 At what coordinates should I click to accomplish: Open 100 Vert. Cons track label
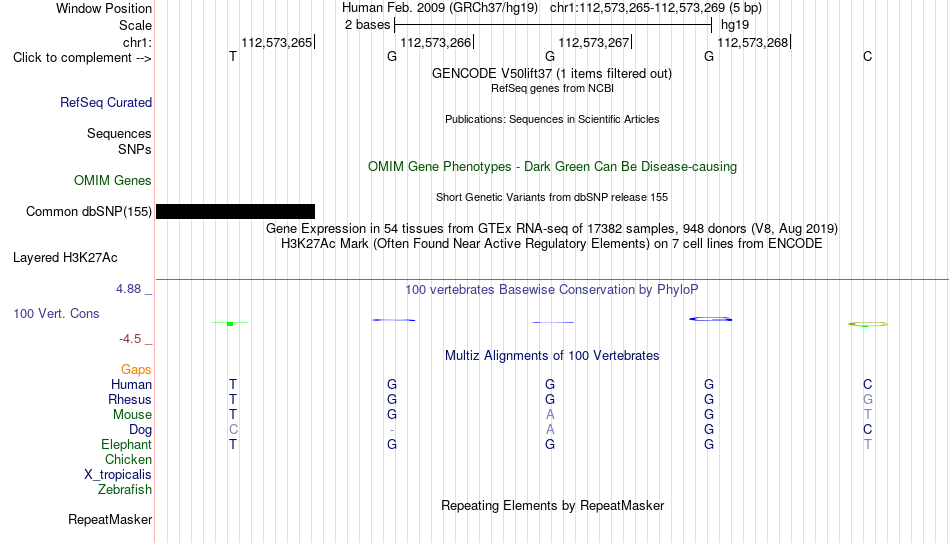(x=56, y=313)
